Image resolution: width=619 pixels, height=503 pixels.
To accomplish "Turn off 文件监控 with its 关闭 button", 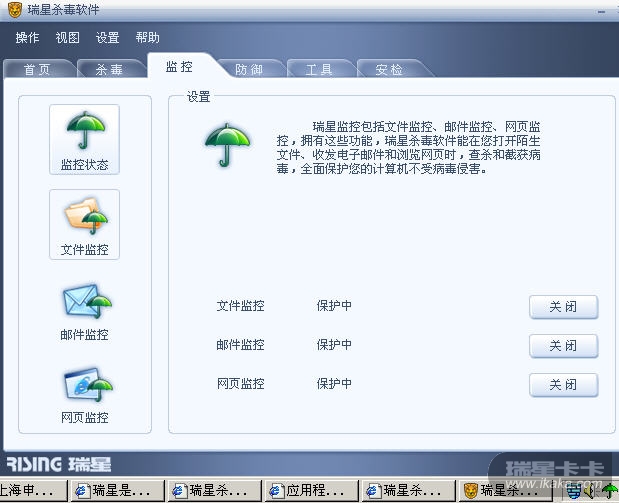I will pyautogui.click(x=563, y=306).
